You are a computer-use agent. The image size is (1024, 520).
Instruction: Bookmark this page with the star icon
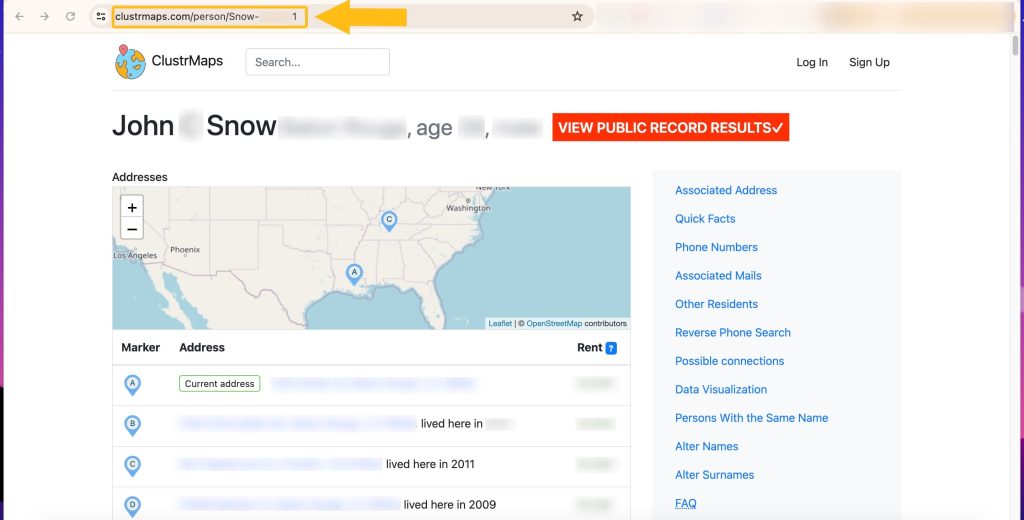(577, 16)
